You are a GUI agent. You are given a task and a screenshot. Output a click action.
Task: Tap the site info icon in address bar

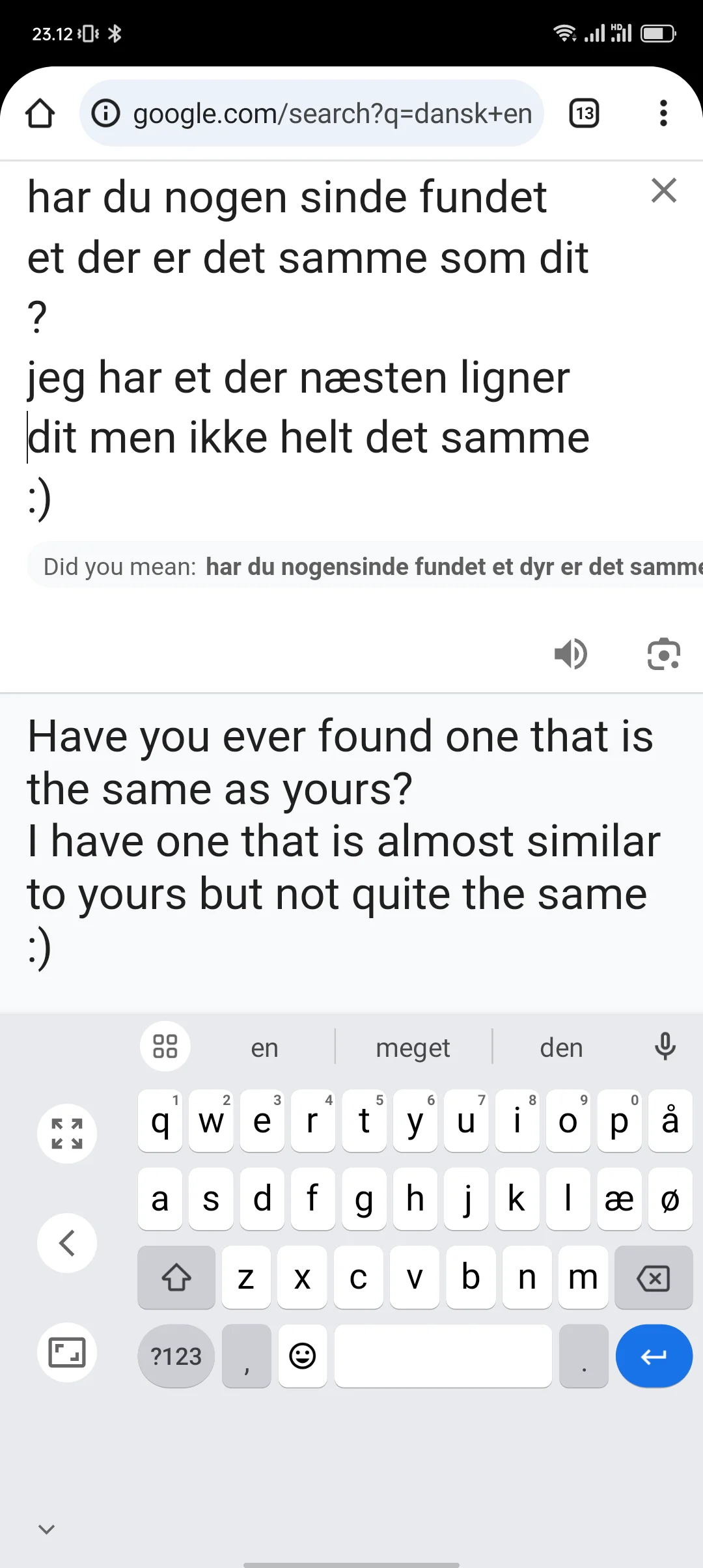point(105,113)
